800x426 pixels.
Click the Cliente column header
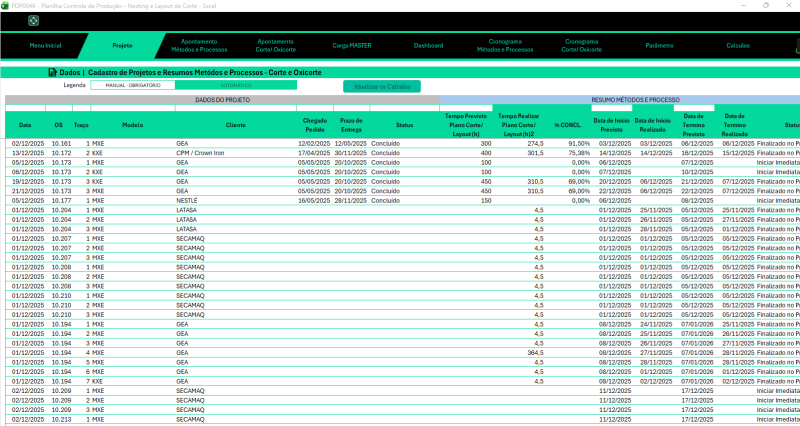pyautogui.click(x=236, y=125)
